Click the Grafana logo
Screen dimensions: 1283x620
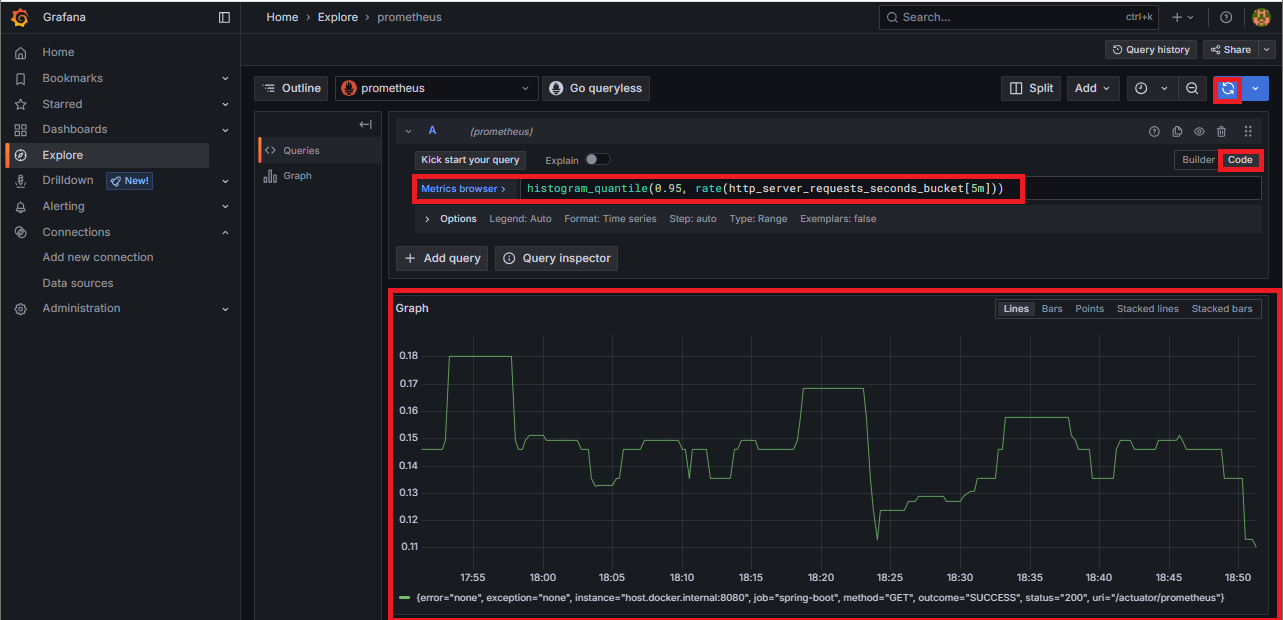19,17
